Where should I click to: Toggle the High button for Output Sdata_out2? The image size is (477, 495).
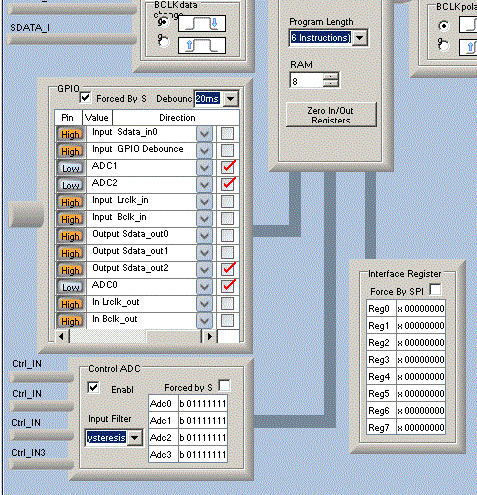(x=70, y=270)
